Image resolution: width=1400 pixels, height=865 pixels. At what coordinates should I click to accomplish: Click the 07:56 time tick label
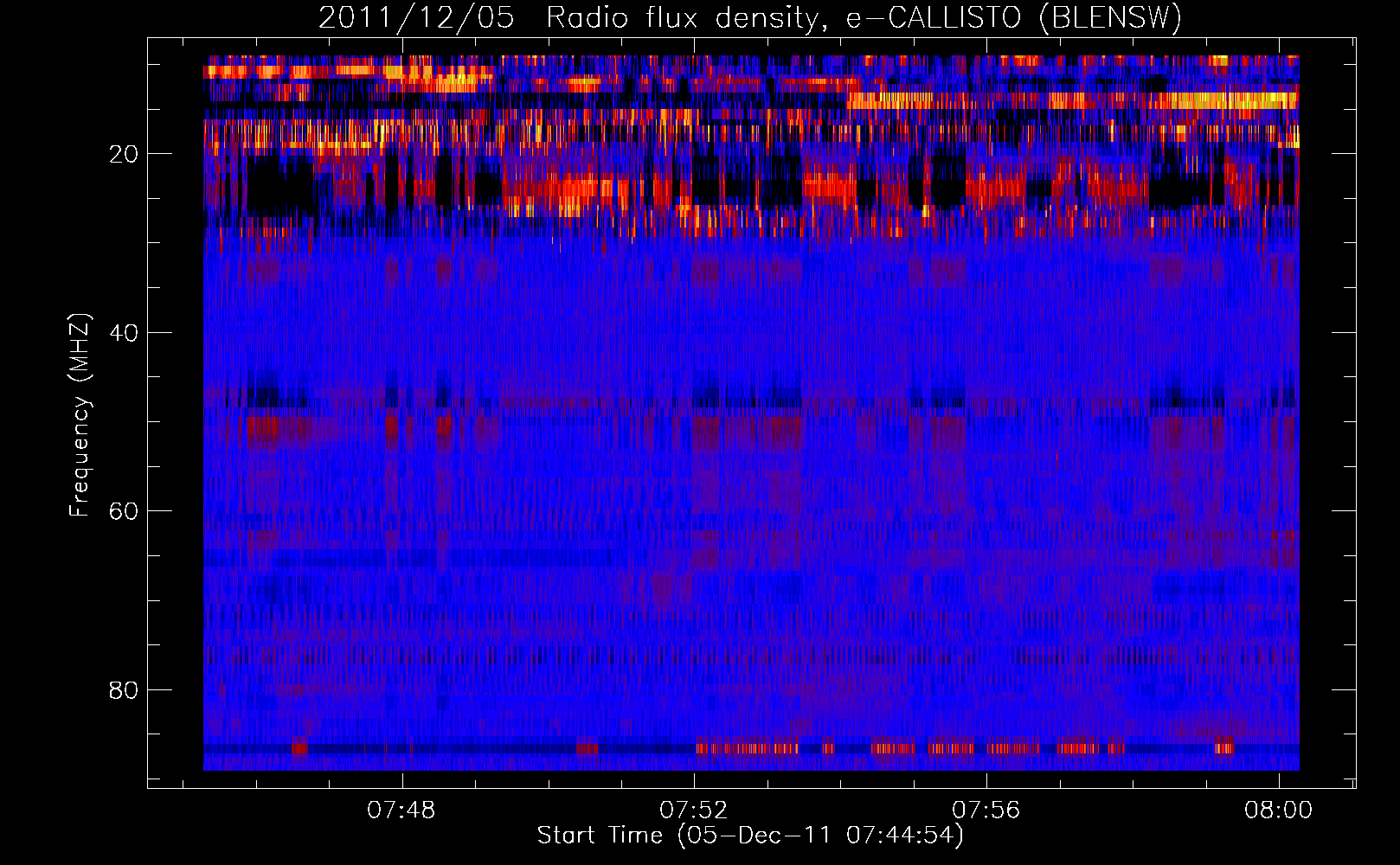tap(986, 811)
